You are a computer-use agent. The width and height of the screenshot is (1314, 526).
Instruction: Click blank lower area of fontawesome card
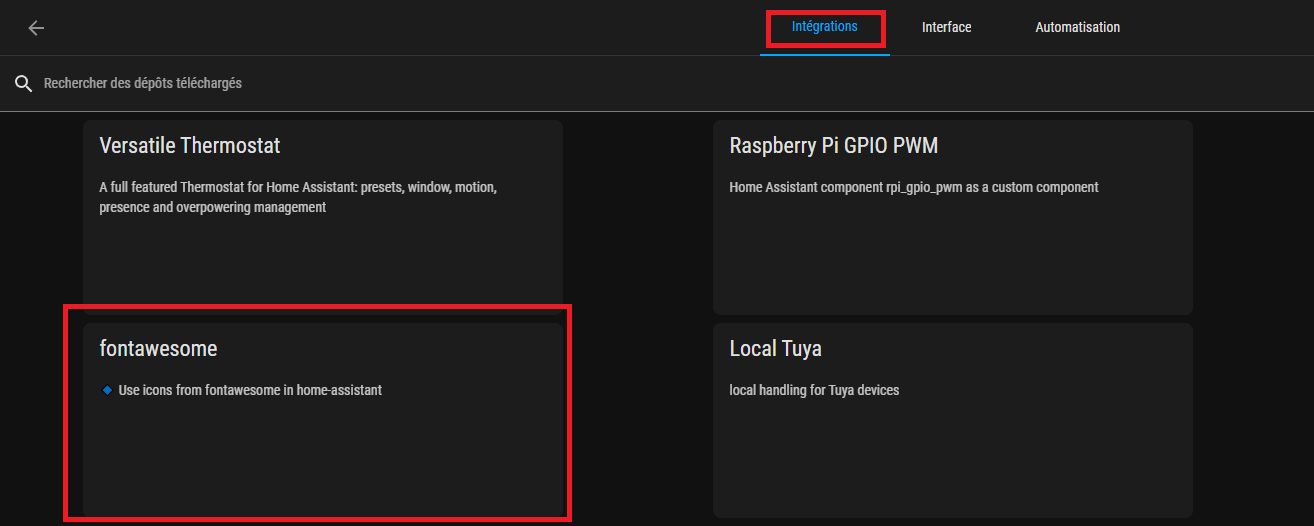pyautogui.click(x=322, y=460)
